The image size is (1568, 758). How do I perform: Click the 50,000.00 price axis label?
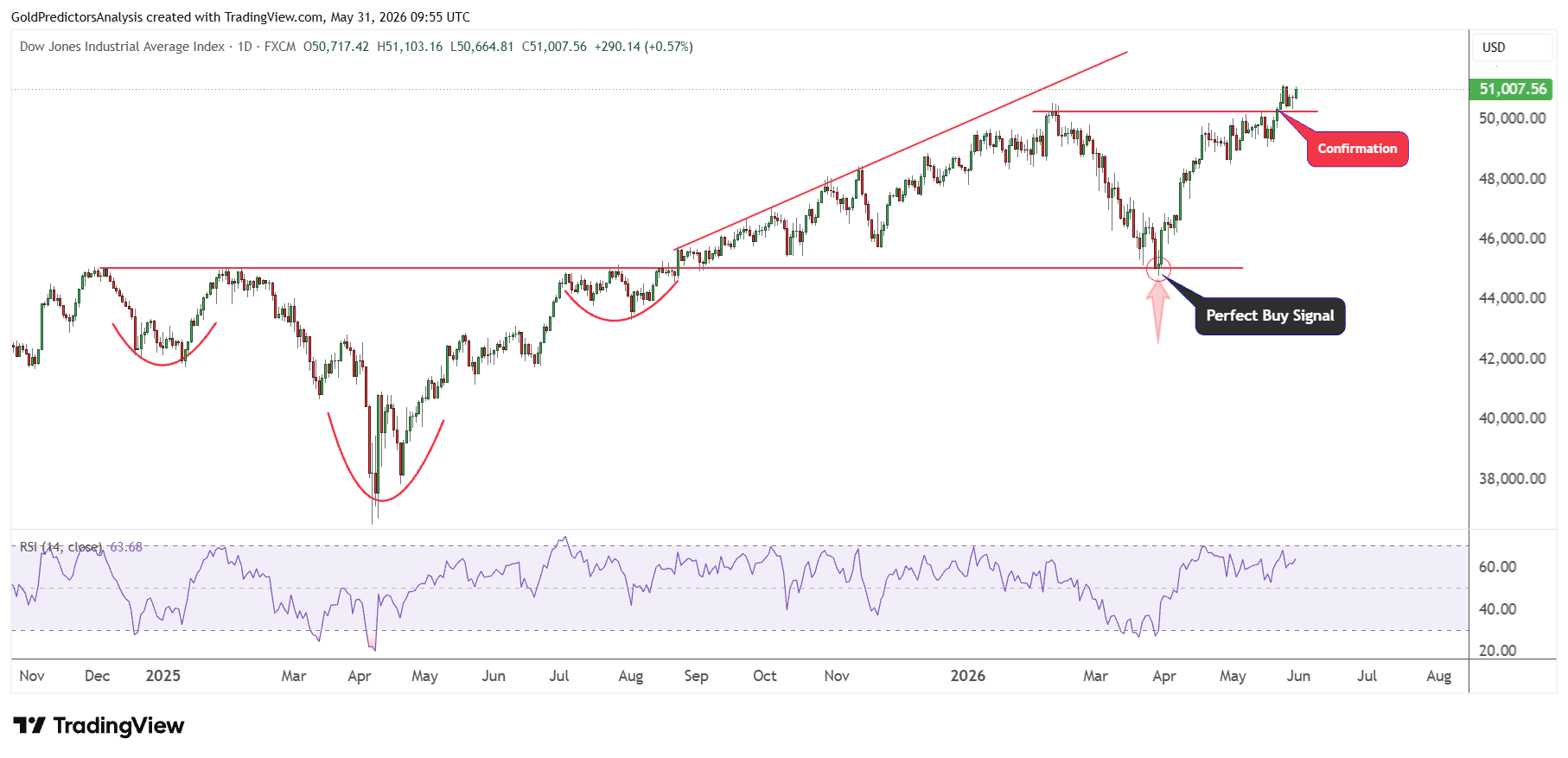[x=1512, y=118]
